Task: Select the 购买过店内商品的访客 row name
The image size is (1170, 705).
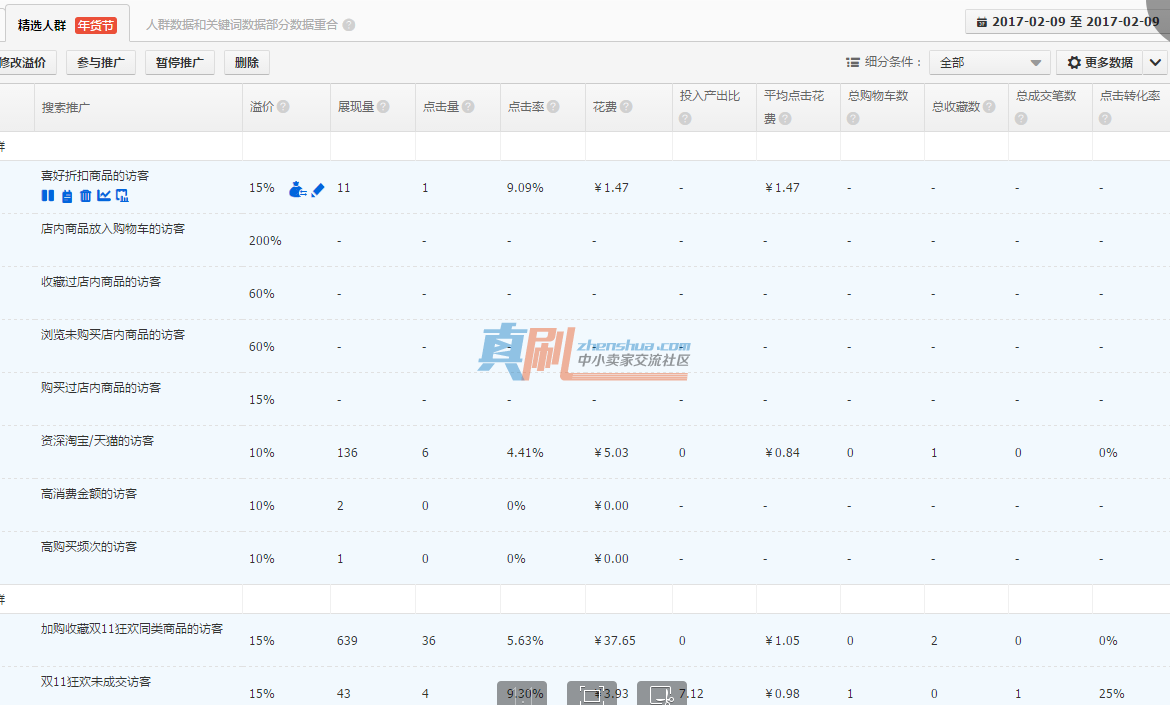Action: tap(101, 388)
